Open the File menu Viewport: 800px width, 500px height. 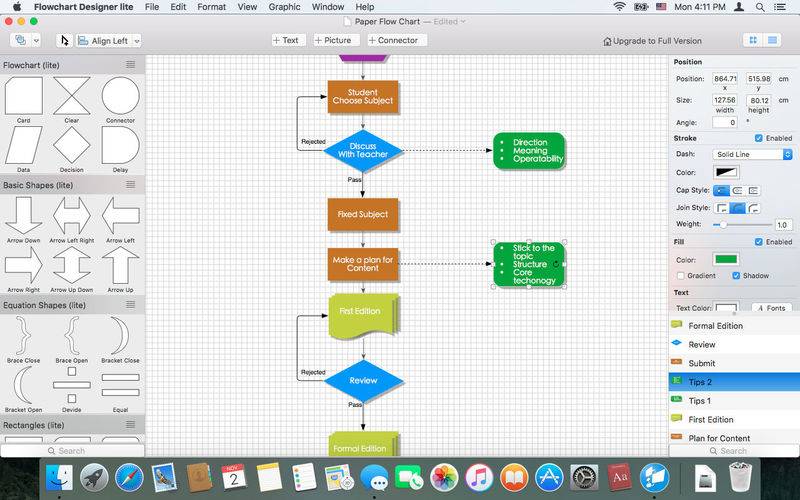click(152, 7)
